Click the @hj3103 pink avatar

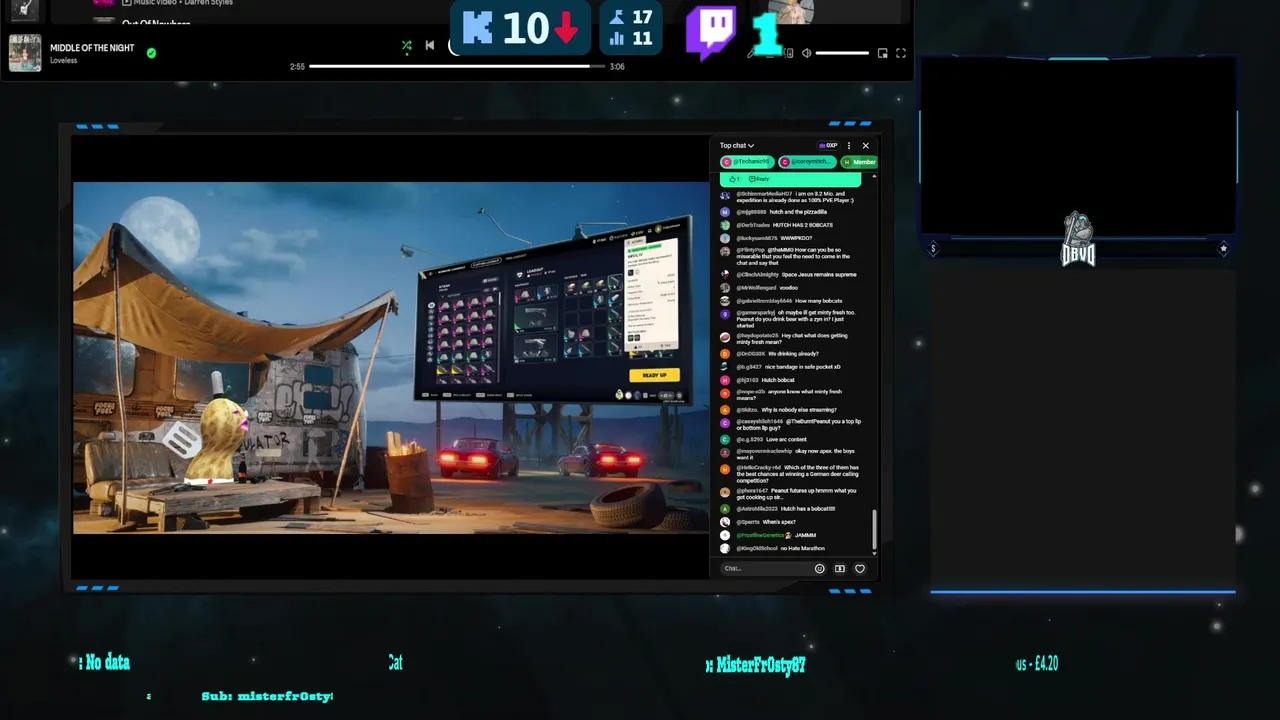pyautogui.click(x=725, y=380)
